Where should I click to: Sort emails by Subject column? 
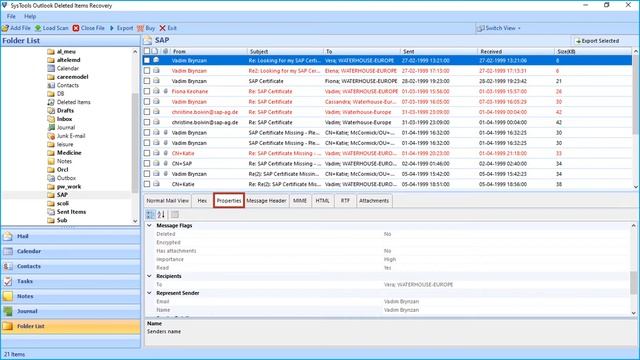pyautogui.click(x=285, y=51)
